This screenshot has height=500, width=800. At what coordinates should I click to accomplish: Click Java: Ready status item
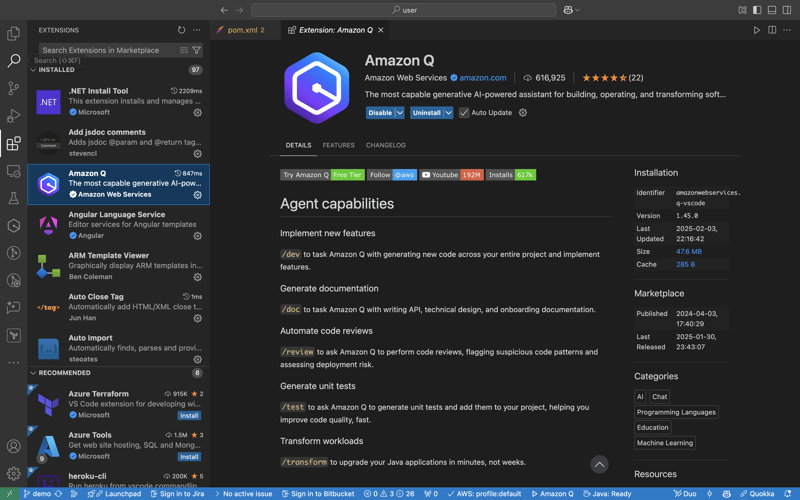pyautogui.click(x=607, y=494)
